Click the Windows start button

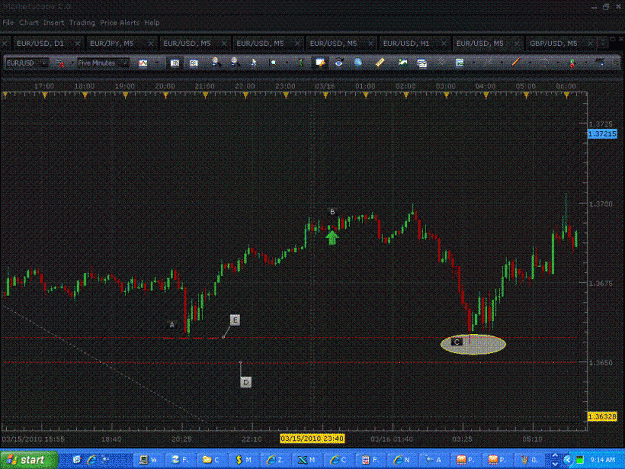[x=29, y=460]
